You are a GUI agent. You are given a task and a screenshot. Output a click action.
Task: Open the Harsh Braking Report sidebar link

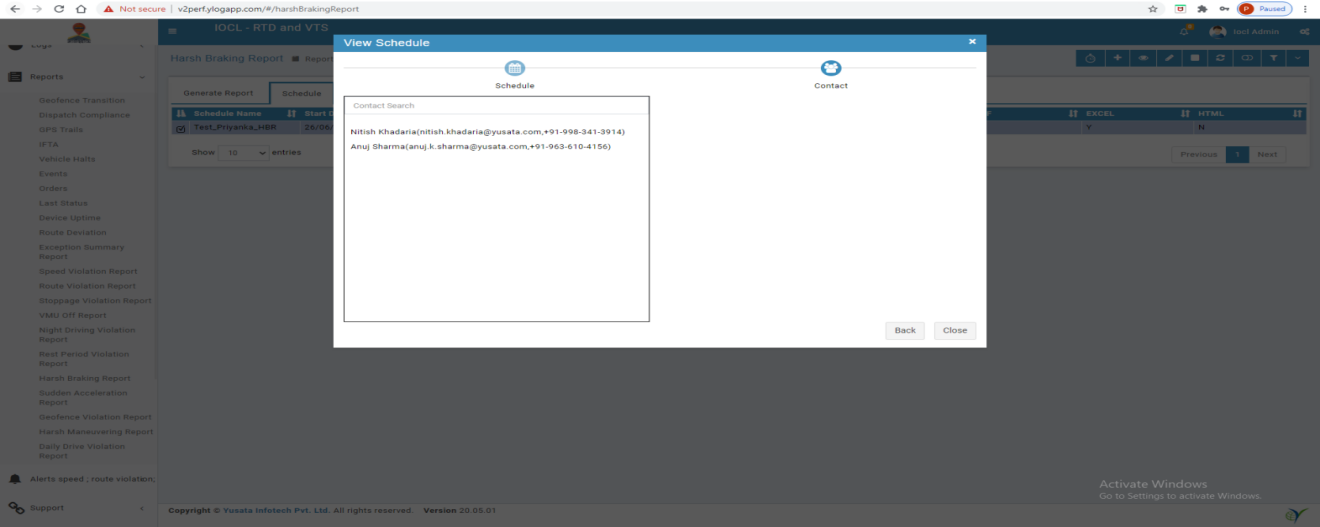pos(84,378)
